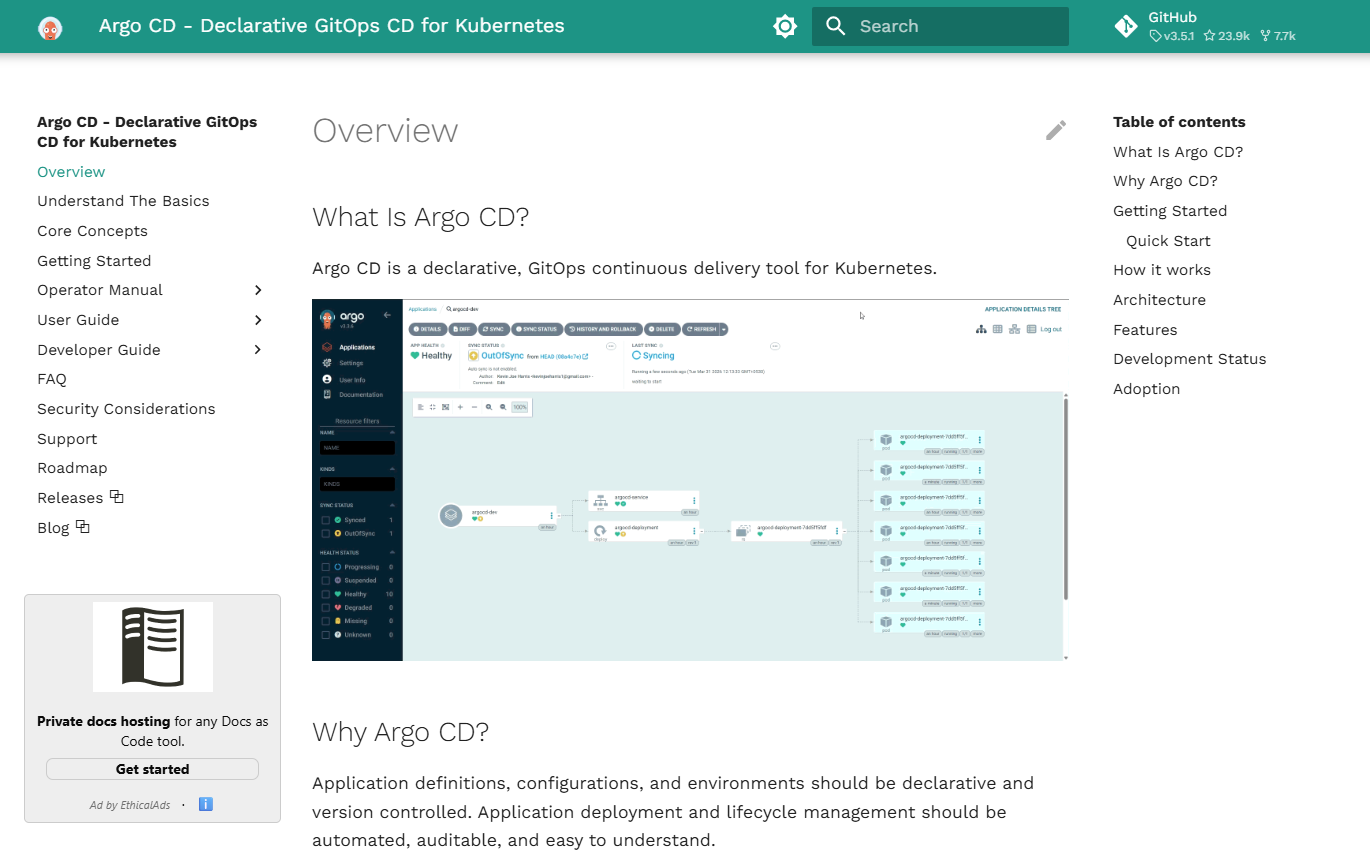This screenshot has height=863, width=1370.
Task: Open the GitHub repository via git icon
Action: [1126, 27]
